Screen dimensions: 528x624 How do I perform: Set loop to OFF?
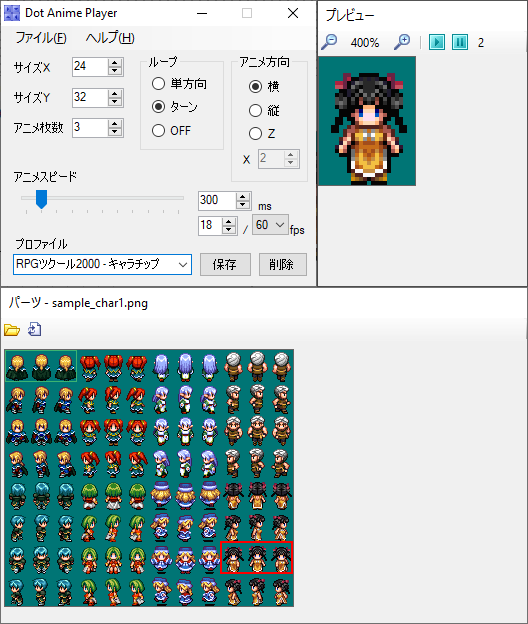pyautogui.click(x=171, y=131)
